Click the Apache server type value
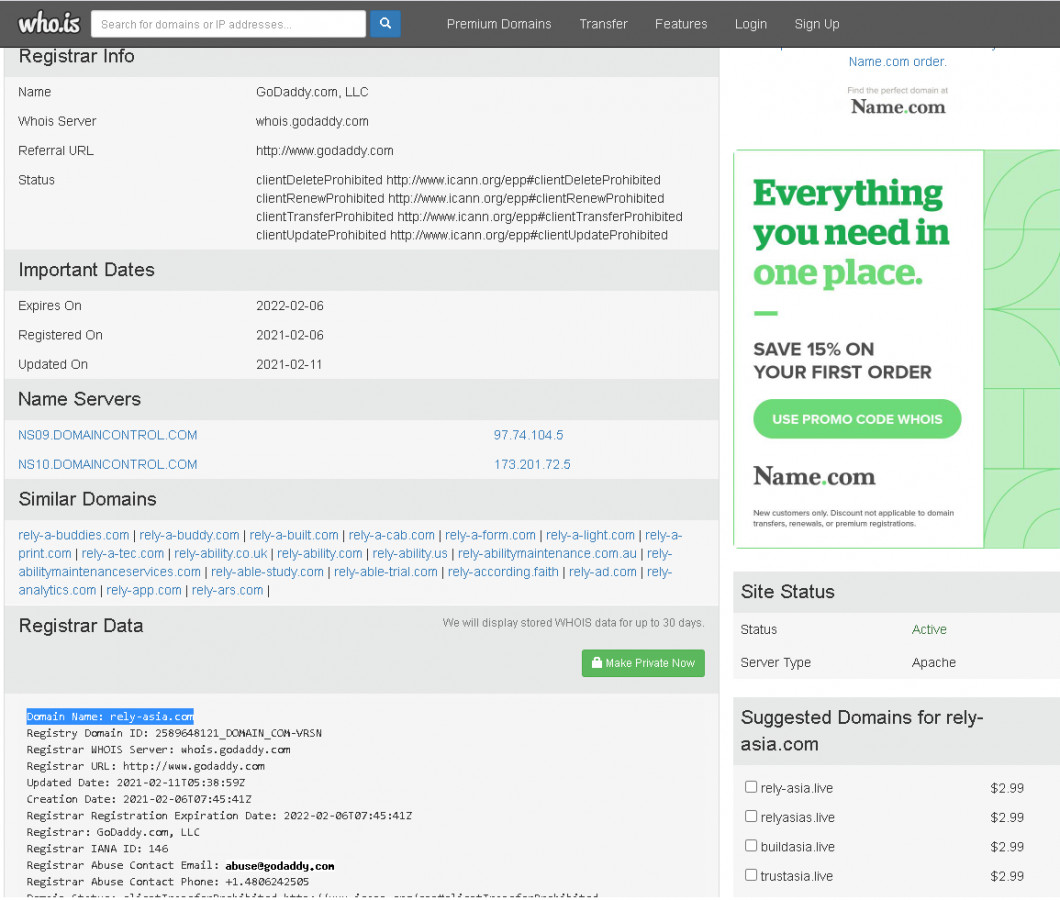 pyautogui.click(x=934, y=663)
